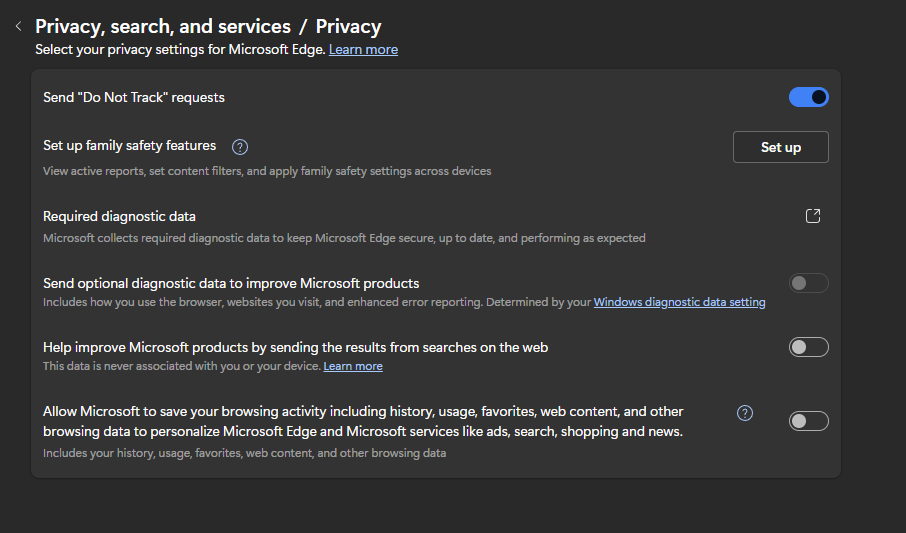Open Learn more link under page title
The image size is (906, 533).
click(363, 49)
